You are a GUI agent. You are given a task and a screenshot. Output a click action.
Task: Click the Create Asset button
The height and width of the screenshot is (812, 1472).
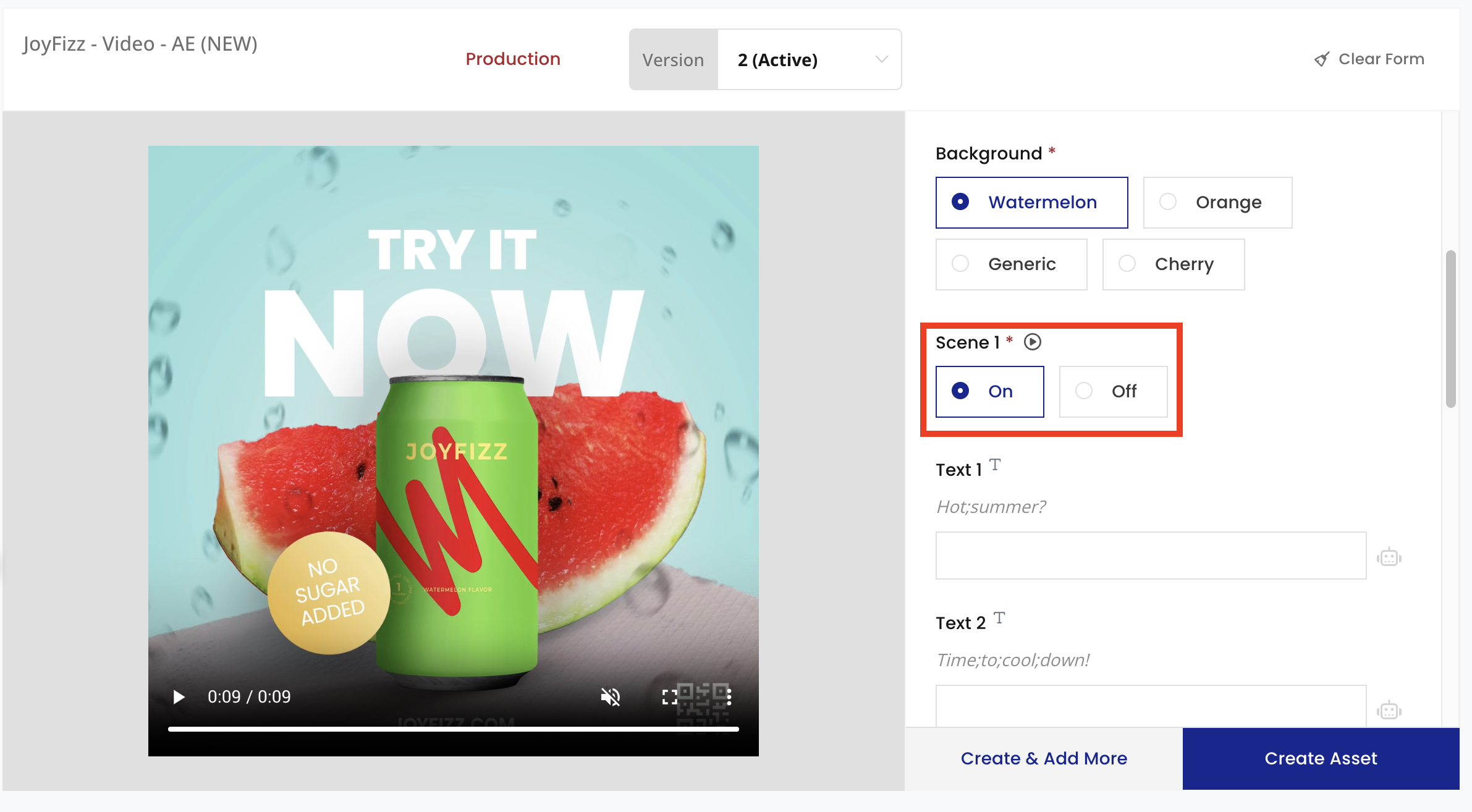[1321, 758]
